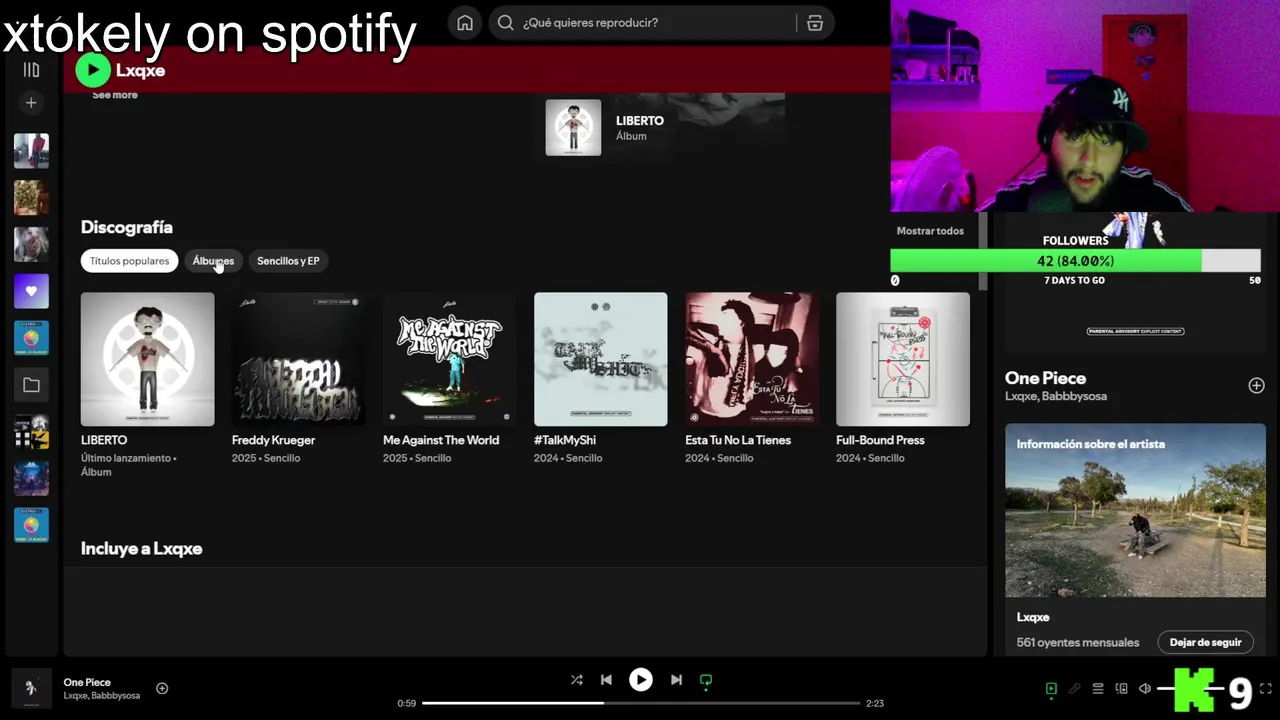Enter fullscreen mode
The height and width of the screenshot is (720, 1280).
1266,689
